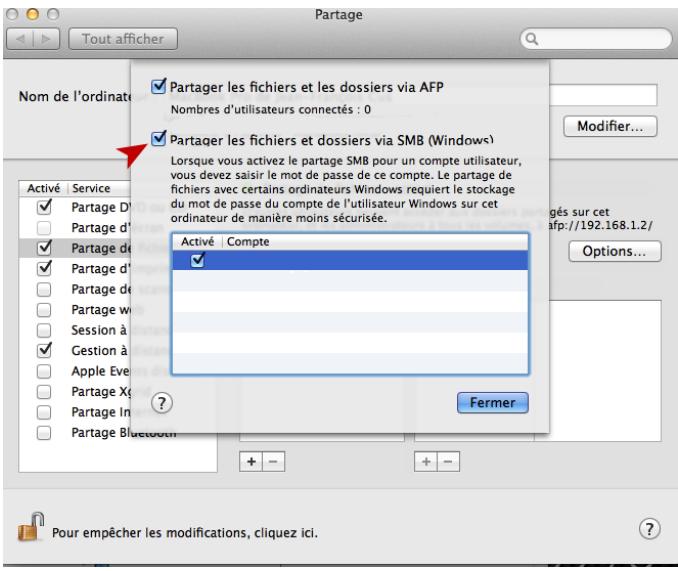Remove a user with the right minus button

[448, 462]
